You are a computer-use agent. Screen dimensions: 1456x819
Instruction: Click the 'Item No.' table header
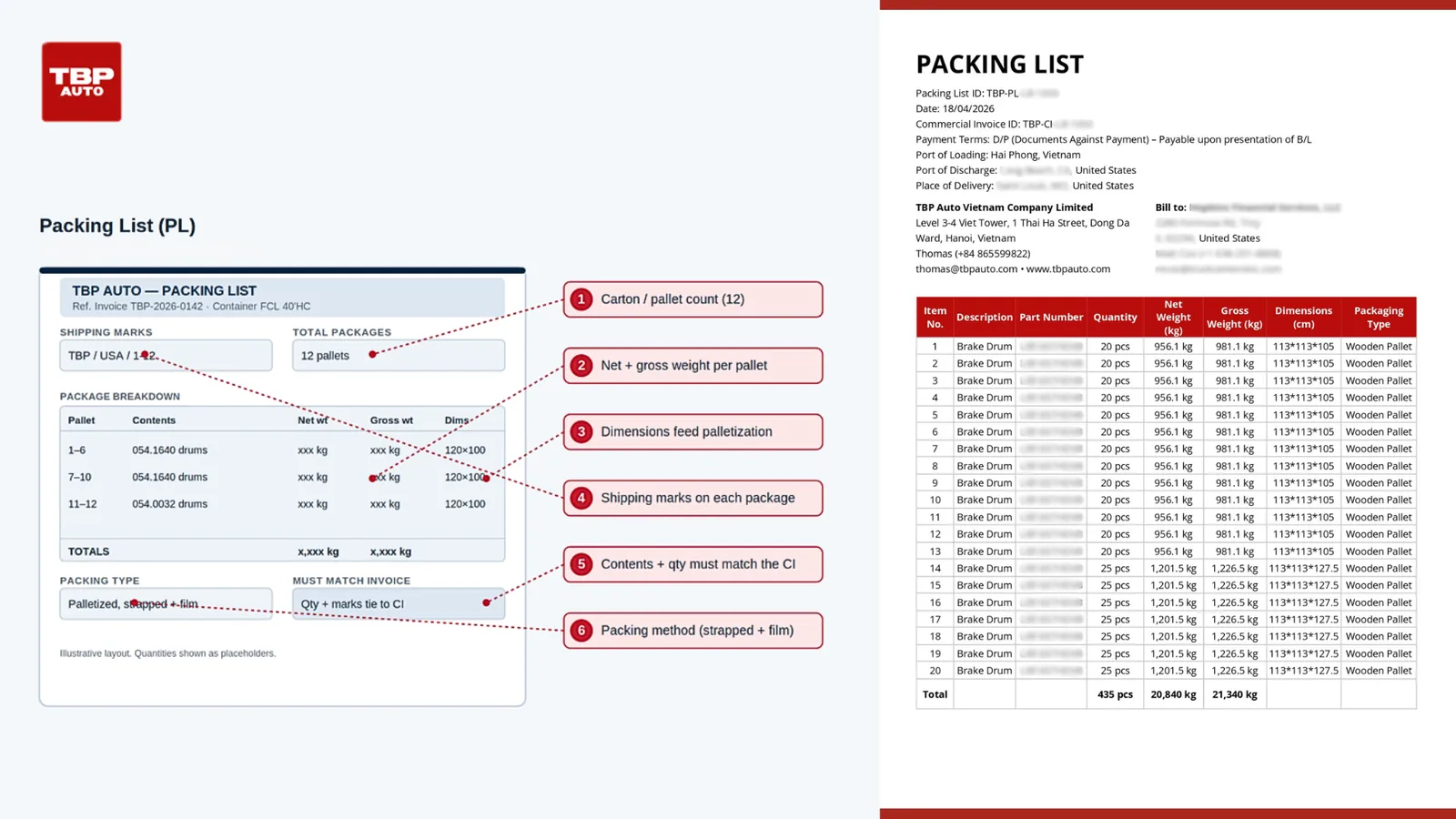935,318
